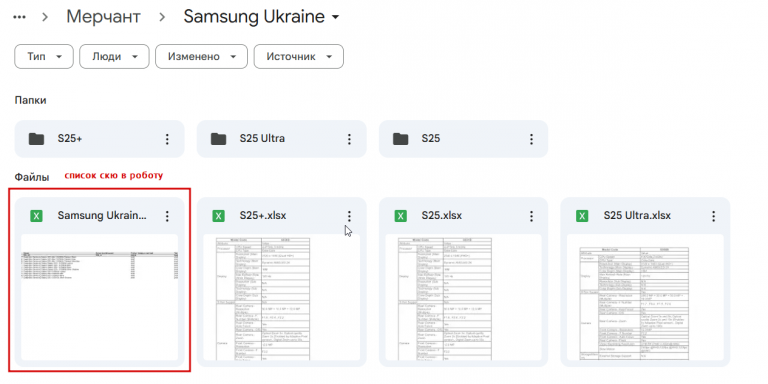Screen dimensions: 768x384
Task: Open three-dot menu of S25+.xlsx file
Action: coord(349,216)
